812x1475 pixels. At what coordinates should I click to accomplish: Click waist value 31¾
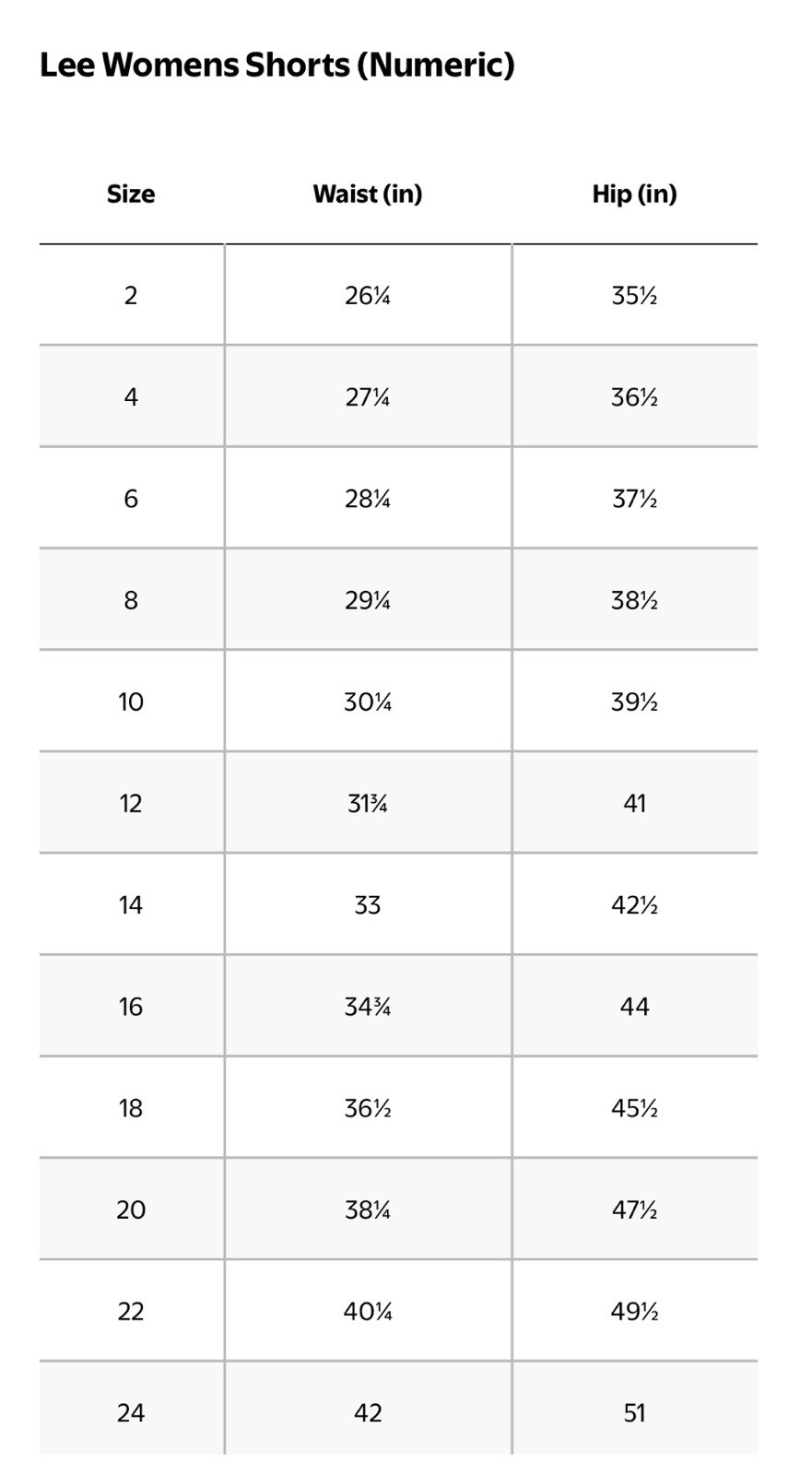(368, 803)
